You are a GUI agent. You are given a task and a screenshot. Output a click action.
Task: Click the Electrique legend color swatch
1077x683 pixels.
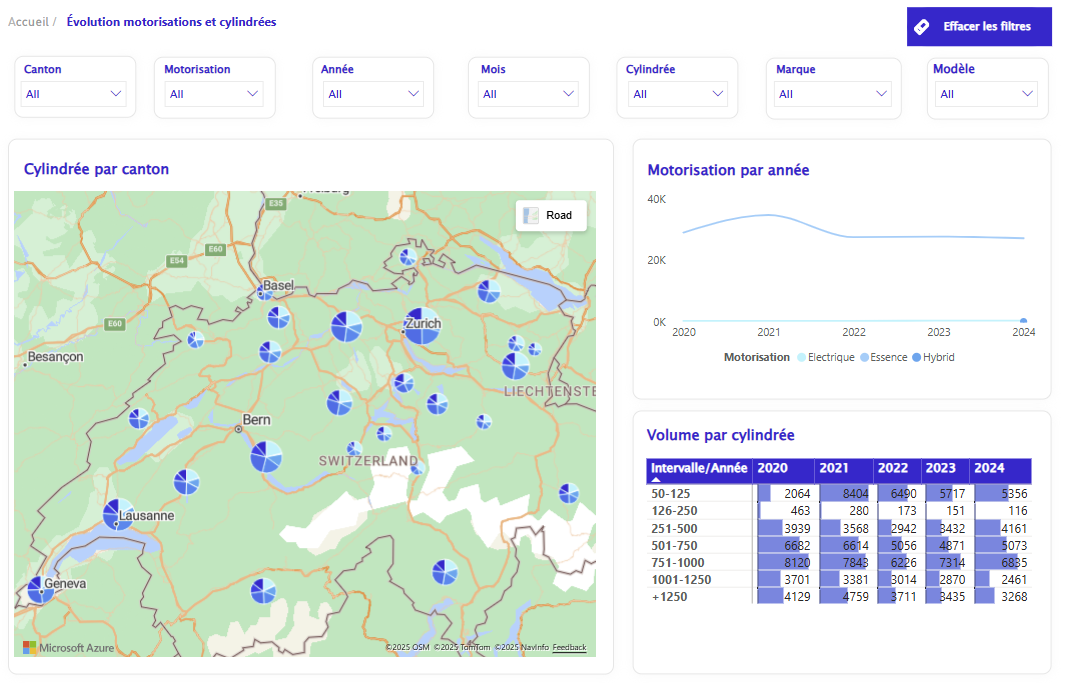[x=800, y=357]
